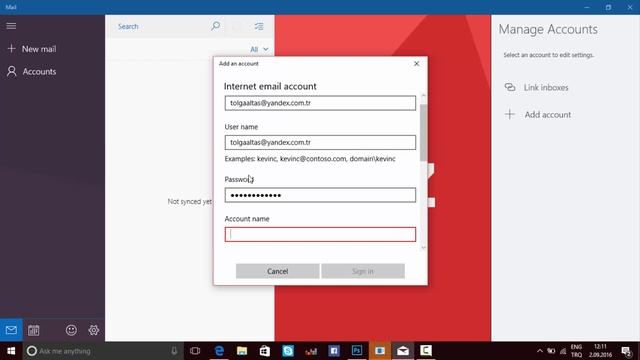640x360 pixels.
Task: Open Skype from taskbar
Action: [288, 351]
